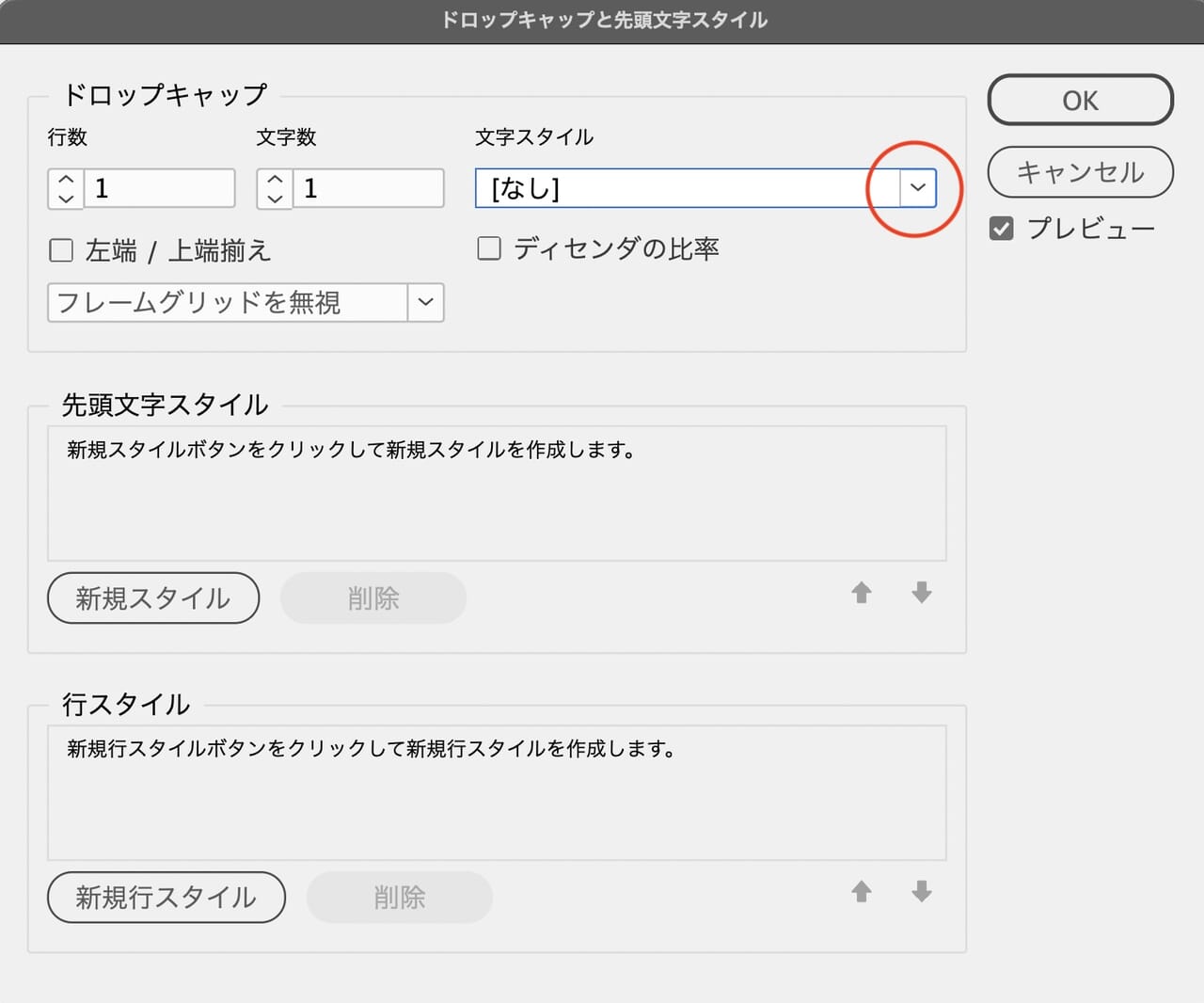Image resolution: width=1204 pixels, height=1003 pixels.
Task: Click the down arrow in 行スタイル section
Action: [x=922, y=892]
